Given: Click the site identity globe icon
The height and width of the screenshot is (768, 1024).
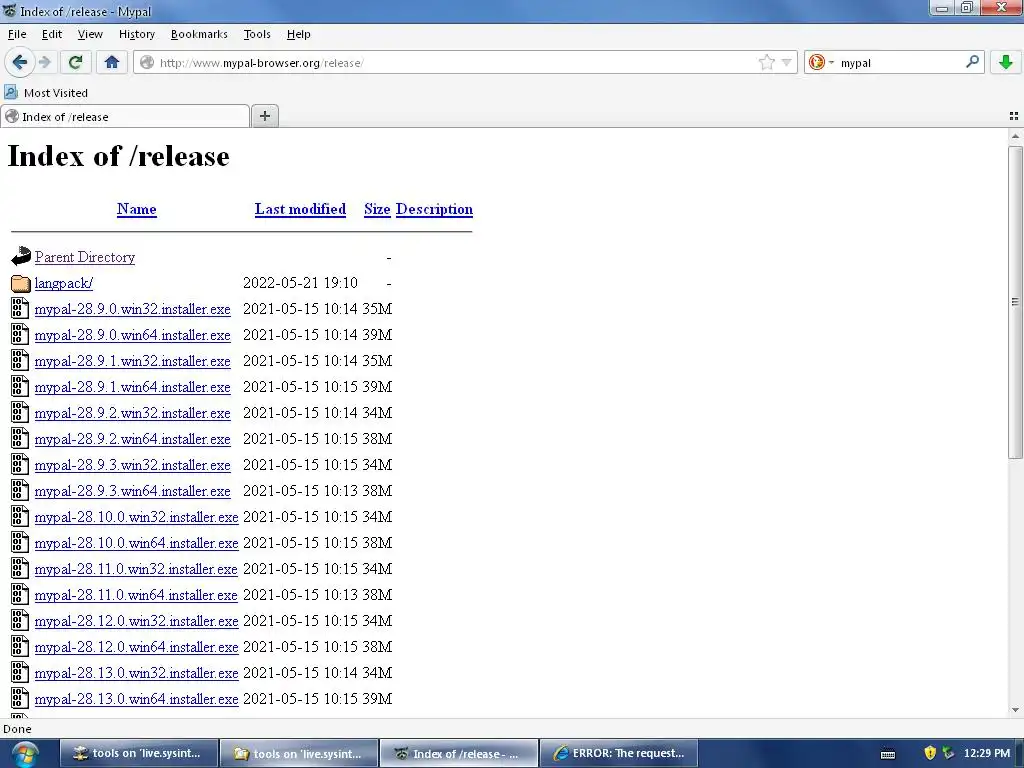Looking at the screenshot, I should [147, 62].
